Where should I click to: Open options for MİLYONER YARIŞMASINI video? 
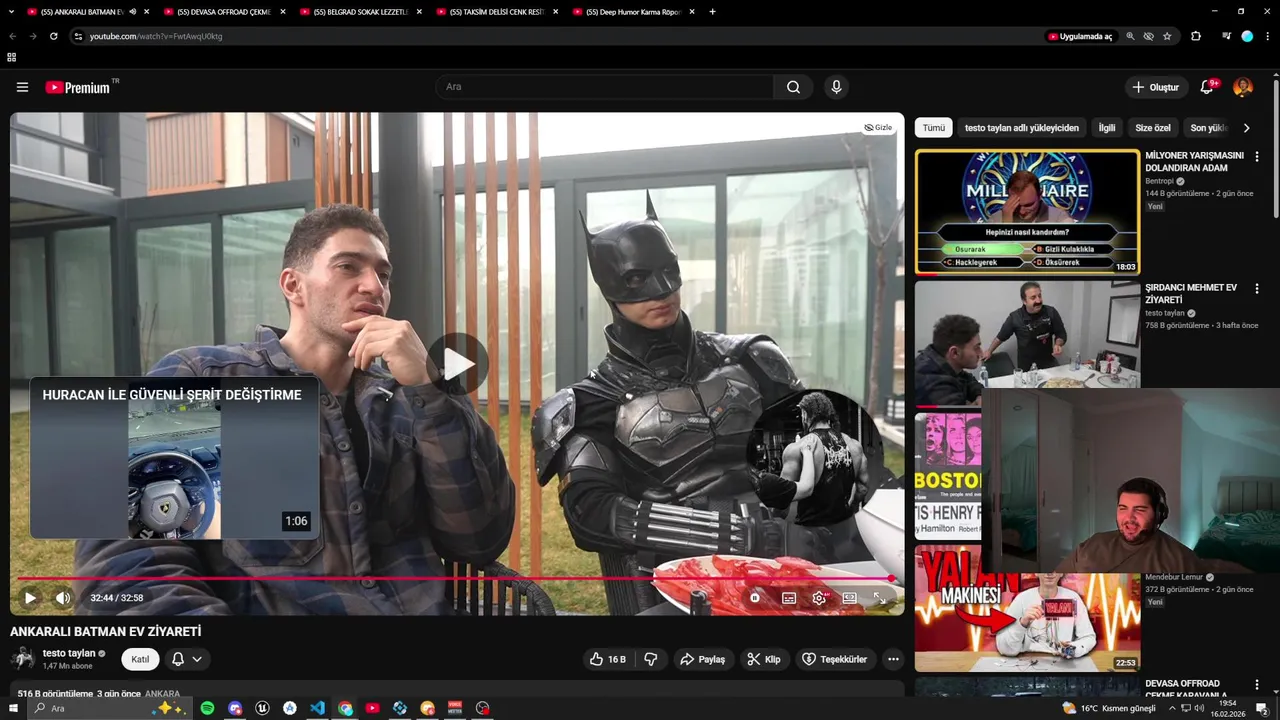(x=1257, y=157)
